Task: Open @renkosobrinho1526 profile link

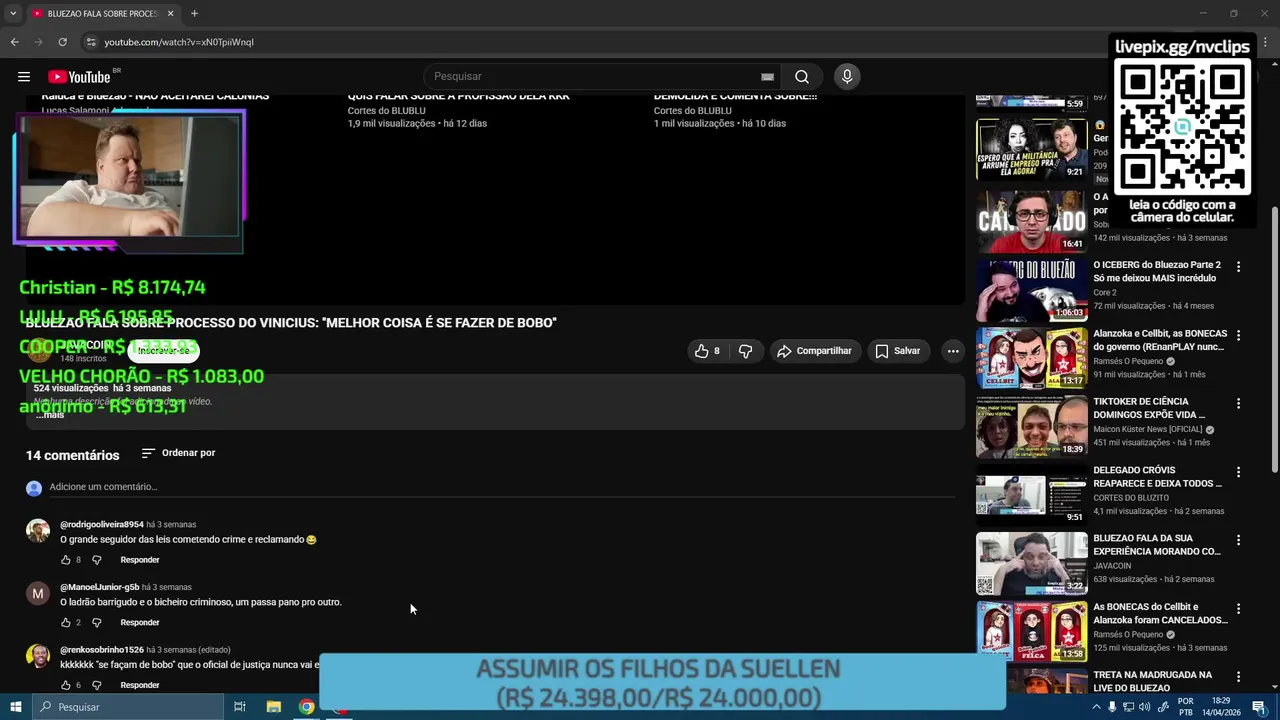Action: 102,650
